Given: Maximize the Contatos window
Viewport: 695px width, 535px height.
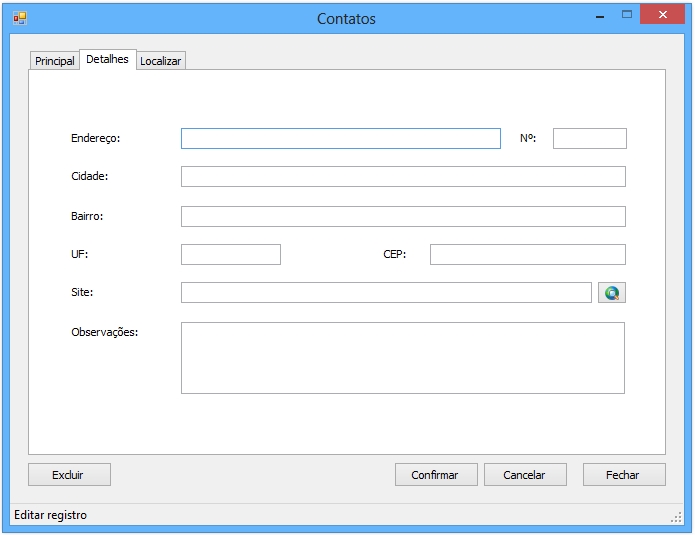Looking at the screenshot, I should click(x=627, y=15).
